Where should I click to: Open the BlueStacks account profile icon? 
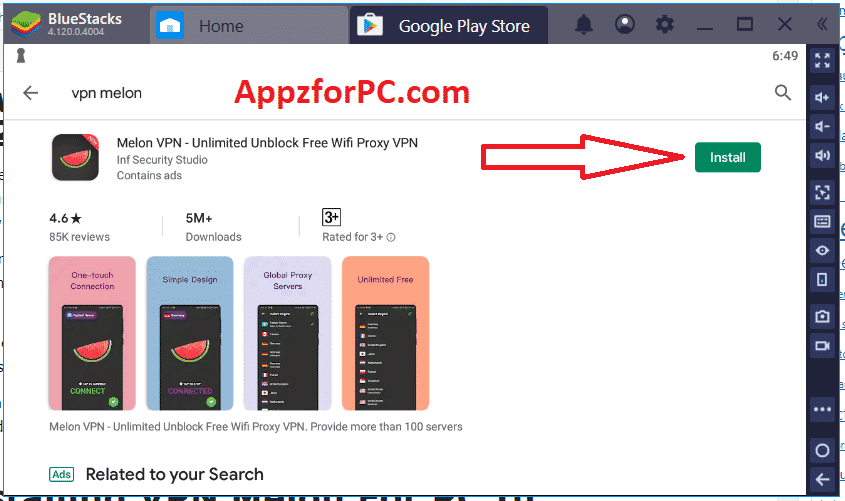(625, 24)
